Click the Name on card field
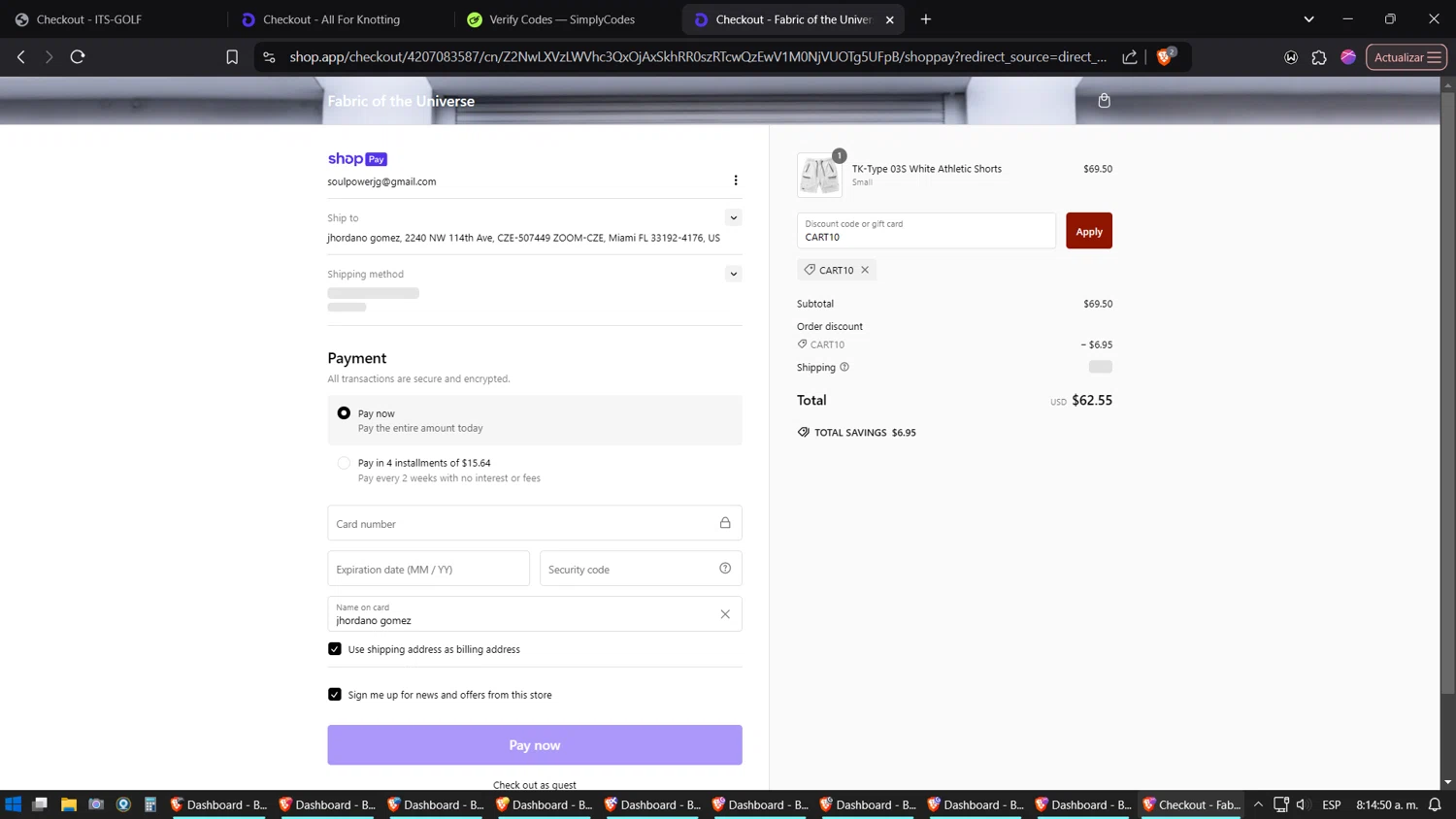The image size is (1456, 819). tap(535, 614)
